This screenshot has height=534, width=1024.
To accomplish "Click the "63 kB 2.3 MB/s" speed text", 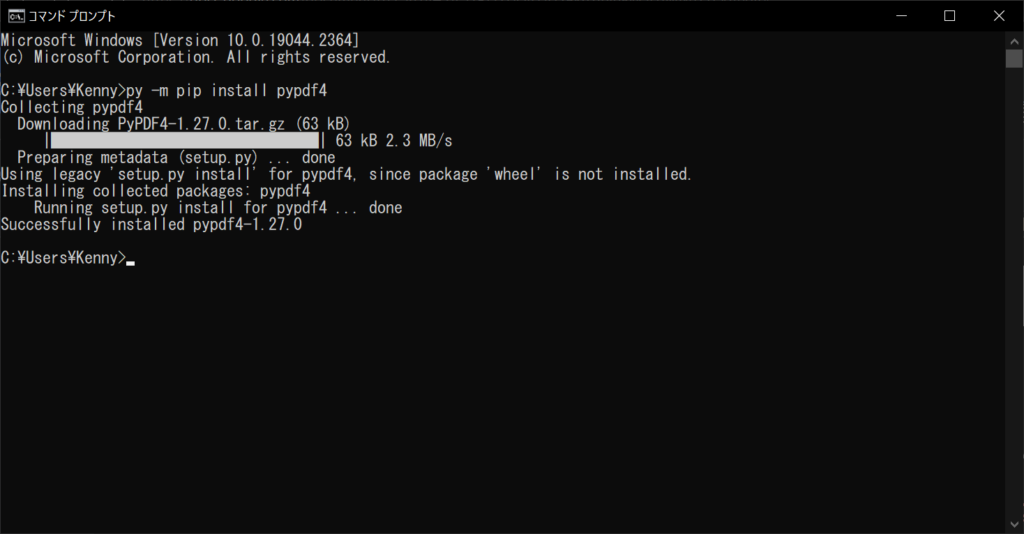I will pyautogui.click(x=394, y=140).
